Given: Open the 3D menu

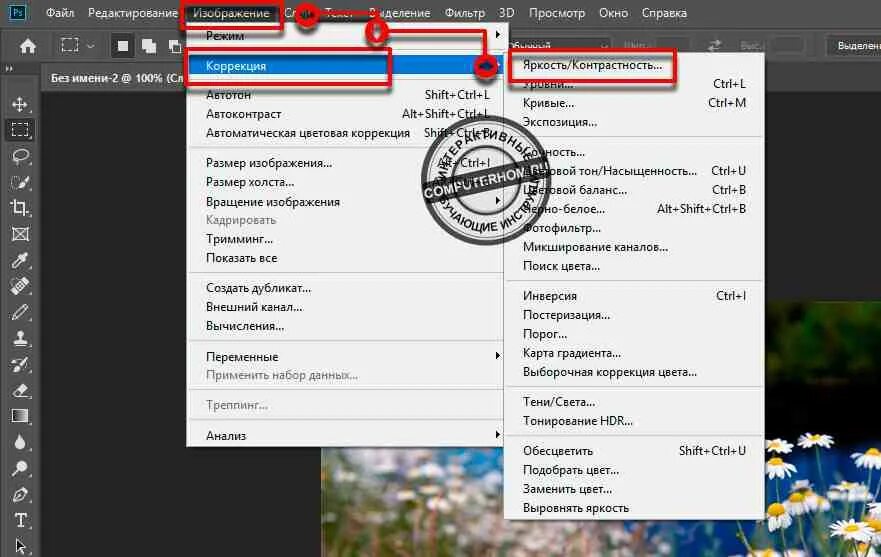Looking at the screenshot, I should pos(506,12).
